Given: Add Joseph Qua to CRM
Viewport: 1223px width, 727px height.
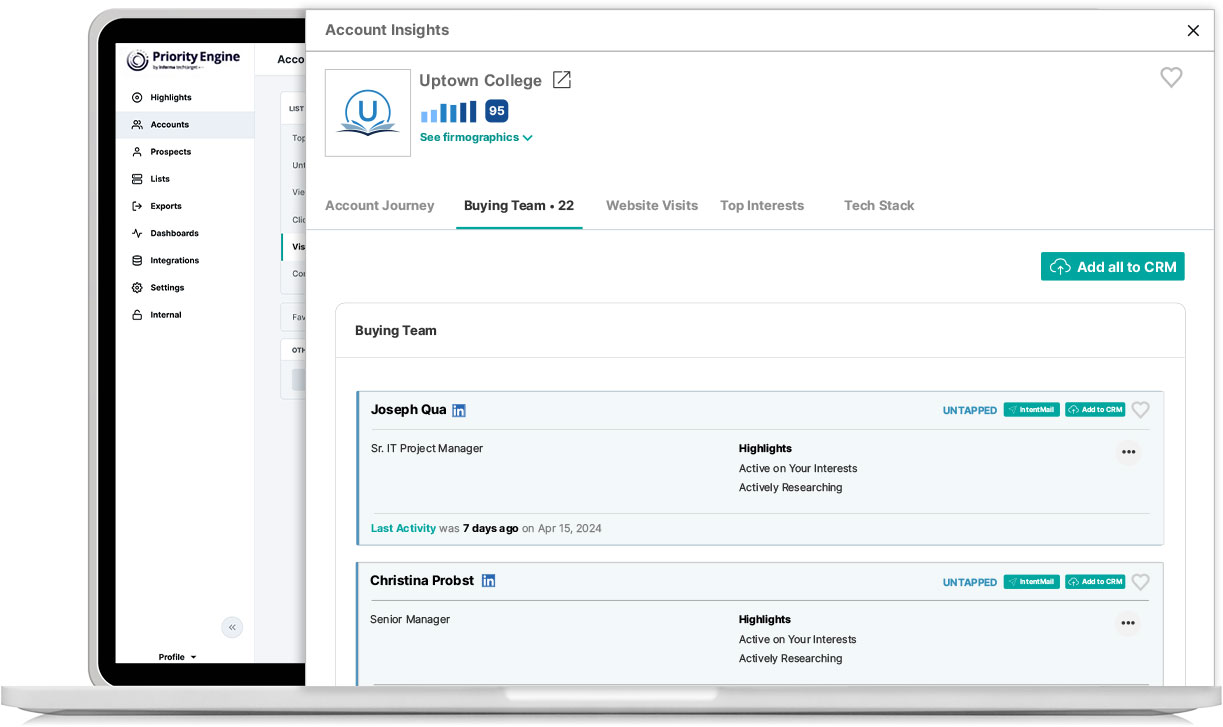Looking at the screenshot, I should (x=1095, y=410).
